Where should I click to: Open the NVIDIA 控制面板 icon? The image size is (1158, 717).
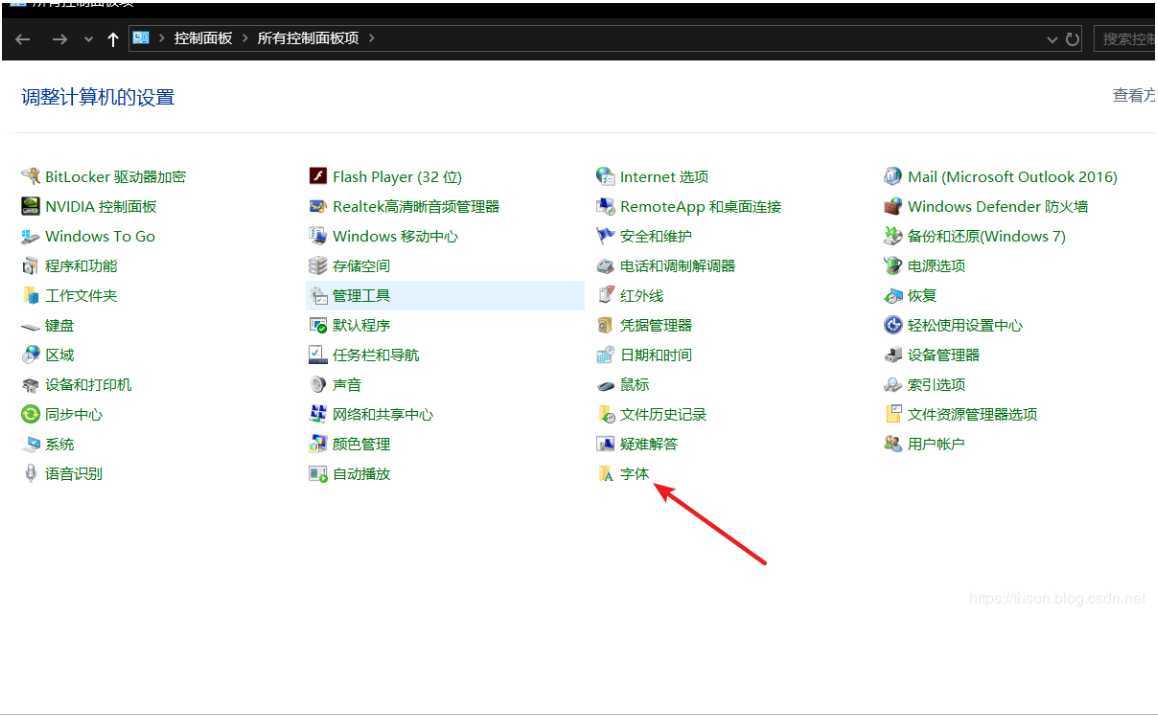pos(30,206)
